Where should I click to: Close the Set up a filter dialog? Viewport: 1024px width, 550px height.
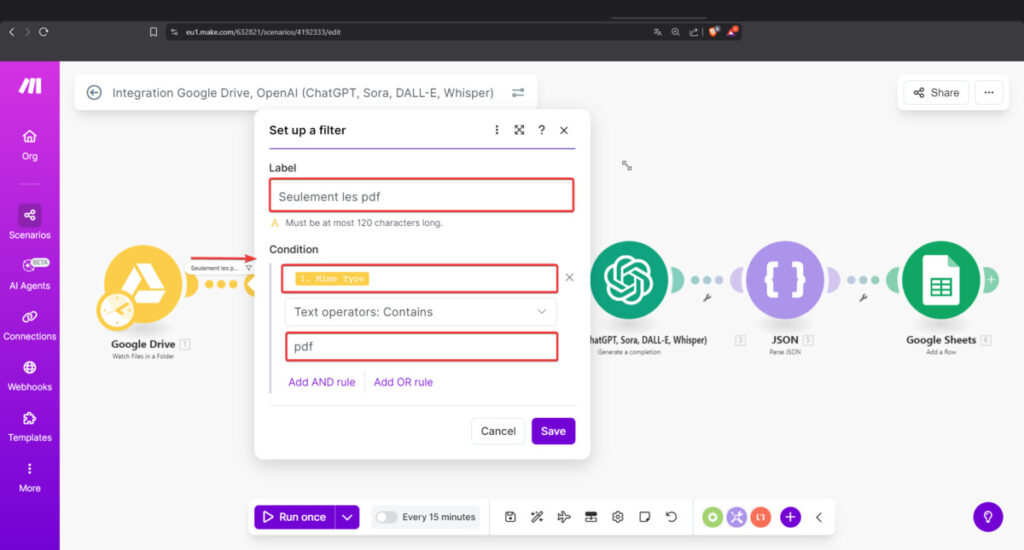point(564,130)
